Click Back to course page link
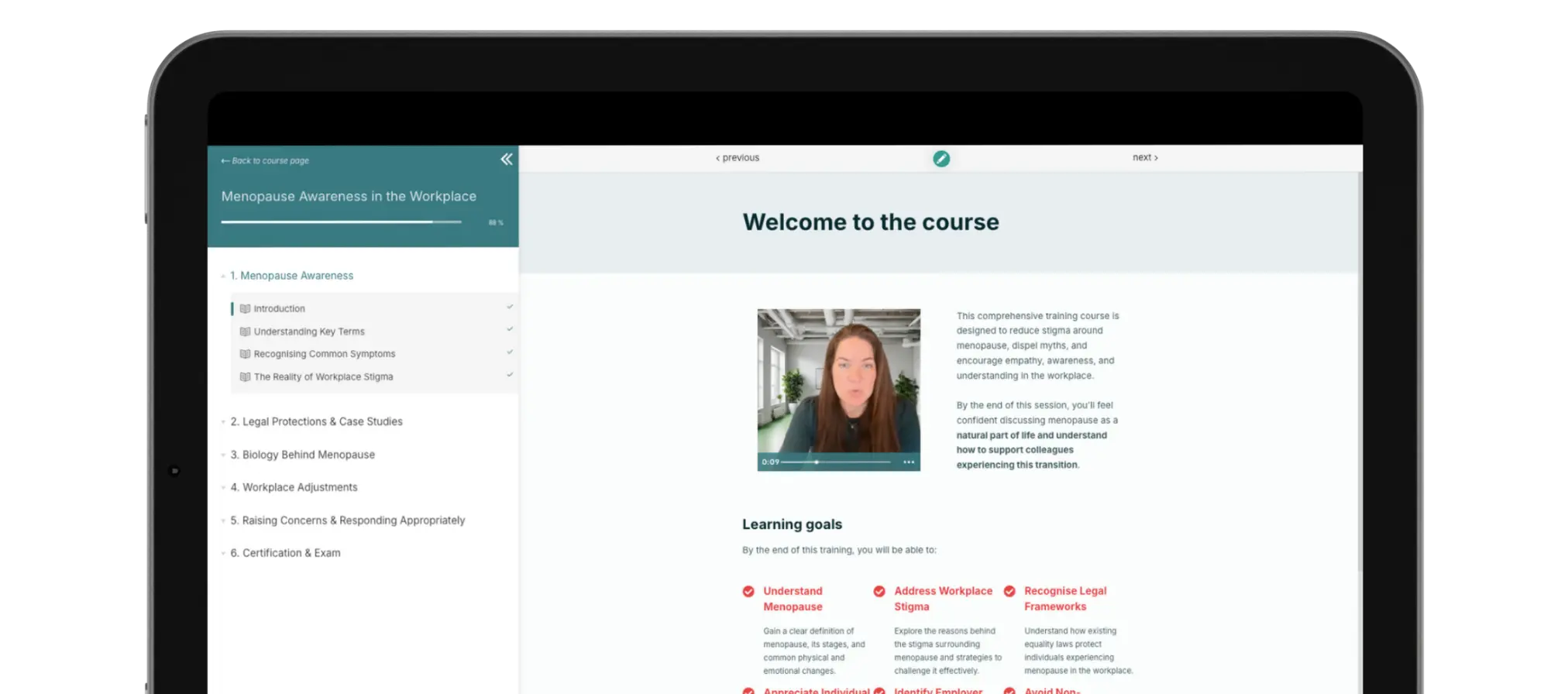Screen dimensions: 1568x694 tap(265, 161)
